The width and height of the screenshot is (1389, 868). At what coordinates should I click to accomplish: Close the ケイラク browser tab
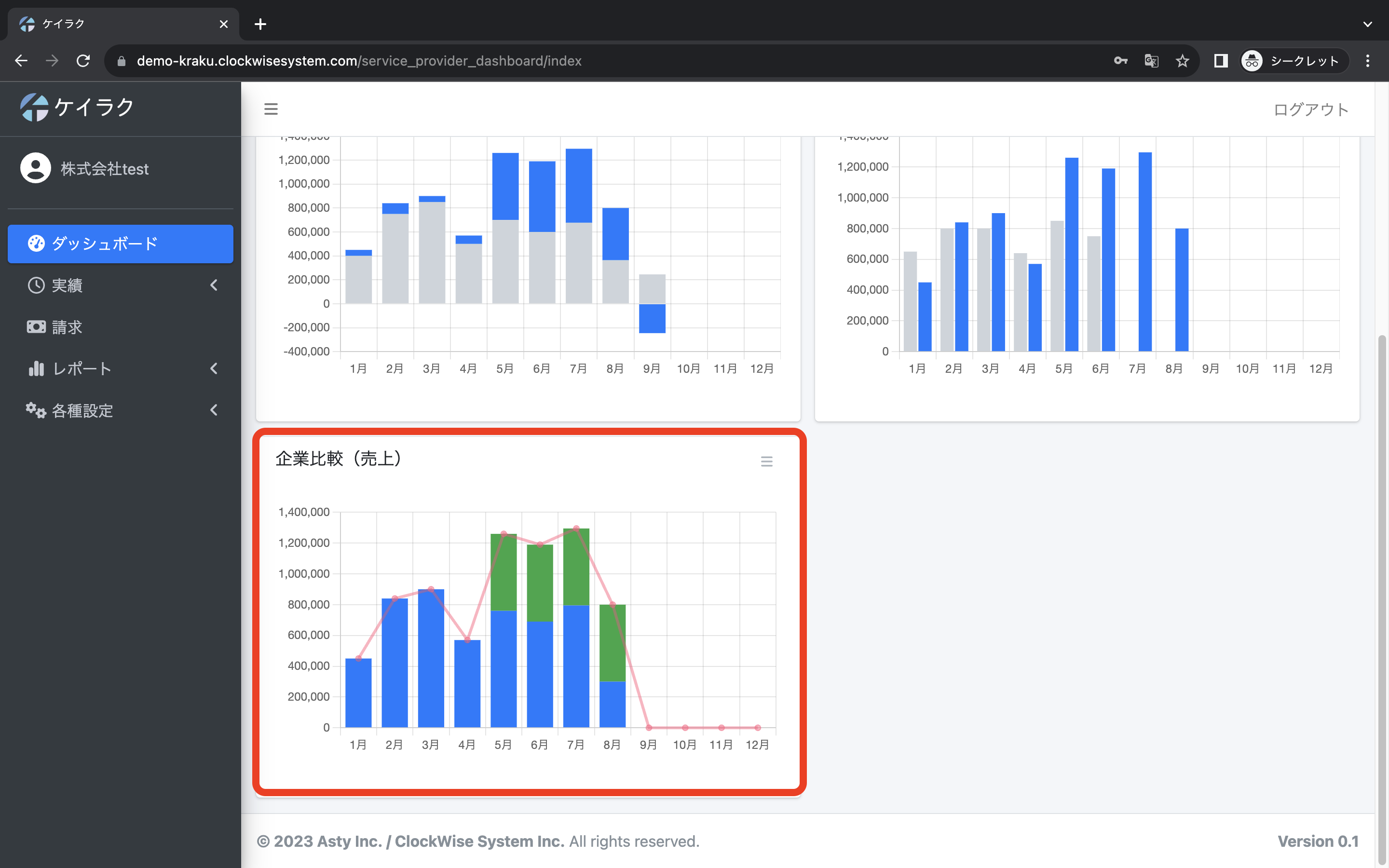coord(223,24)
